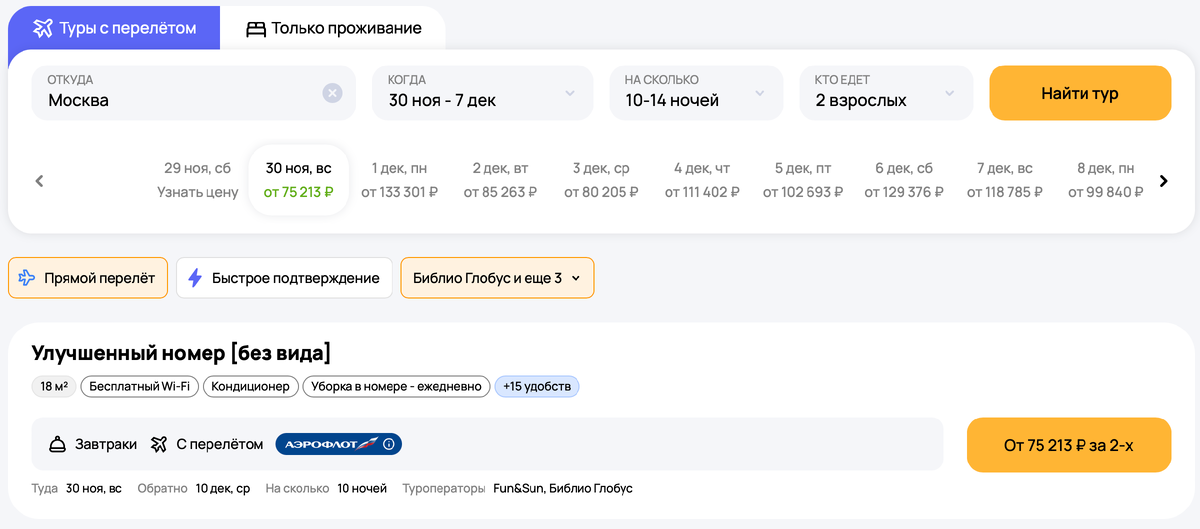This screenshot has height=529, width=1200.
Task: Click the lightning icon for Быстрое подтверждение
Action: click(195, 278)
